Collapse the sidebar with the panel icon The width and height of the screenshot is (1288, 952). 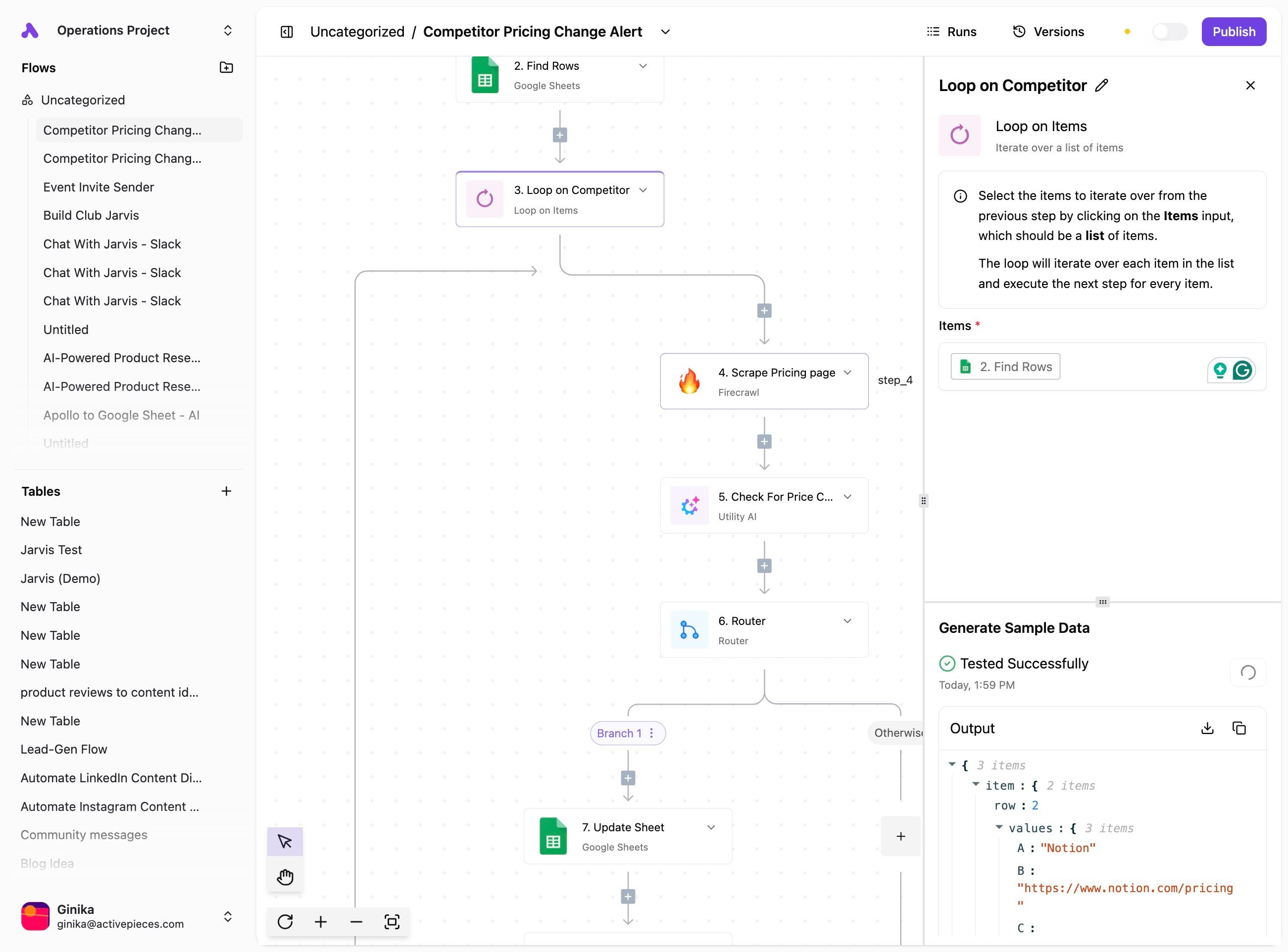pyautogui.click(x=287, y=32)
